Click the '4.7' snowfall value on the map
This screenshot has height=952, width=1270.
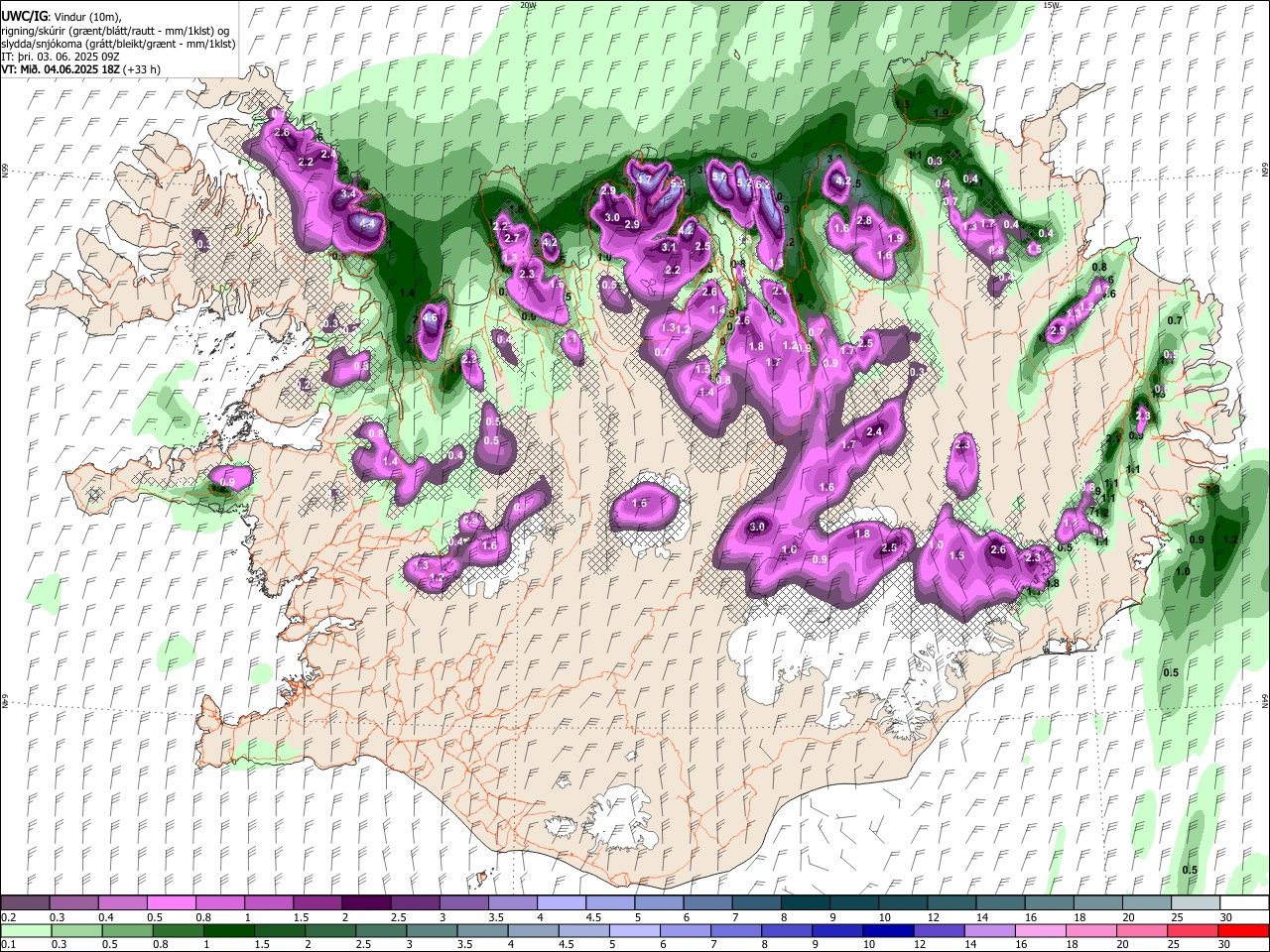[x=645, y=180]
